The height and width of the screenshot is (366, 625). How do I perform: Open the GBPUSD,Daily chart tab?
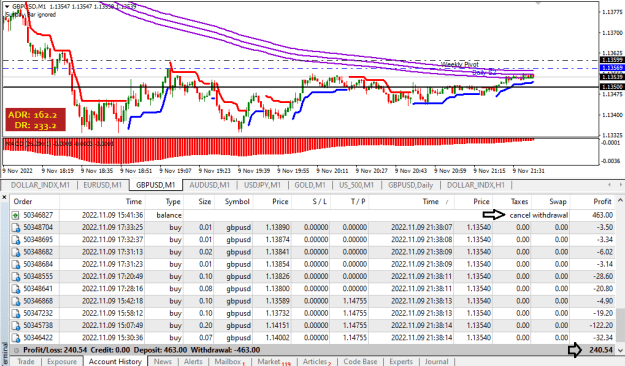[x=411, y=185]
